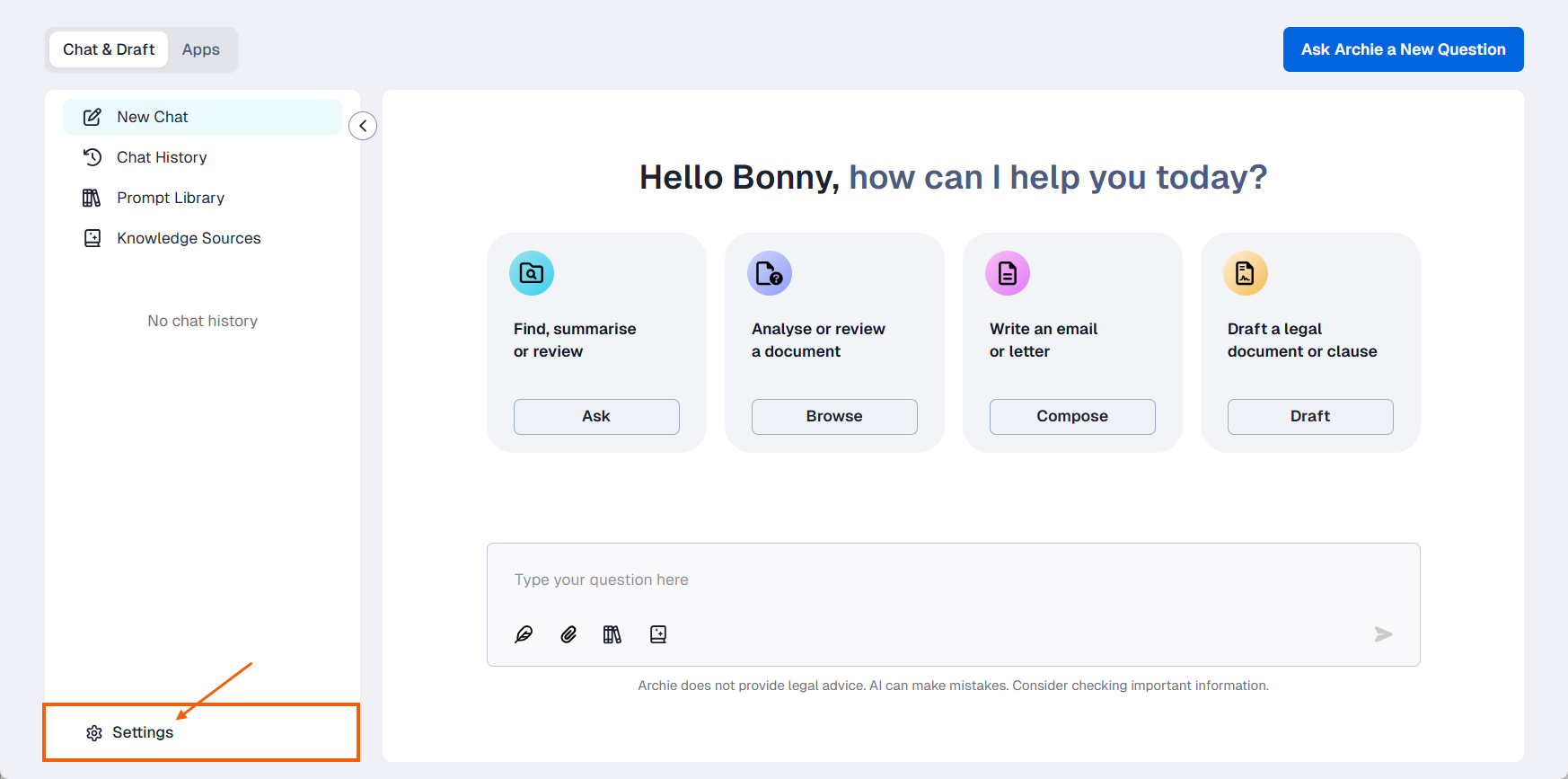Viewport: 1568px width, 779px height.
Task: Click knowledge source icon in question box
Action: coord(658,634)
